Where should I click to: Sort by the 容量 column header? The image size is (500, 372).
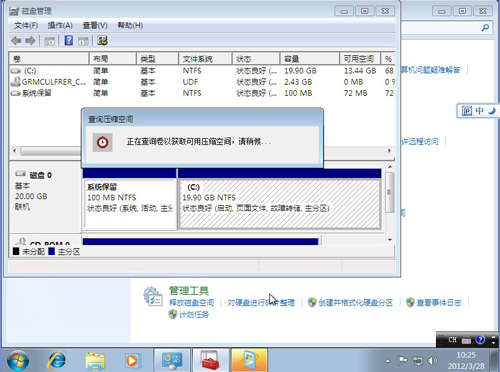pos(310,59)
